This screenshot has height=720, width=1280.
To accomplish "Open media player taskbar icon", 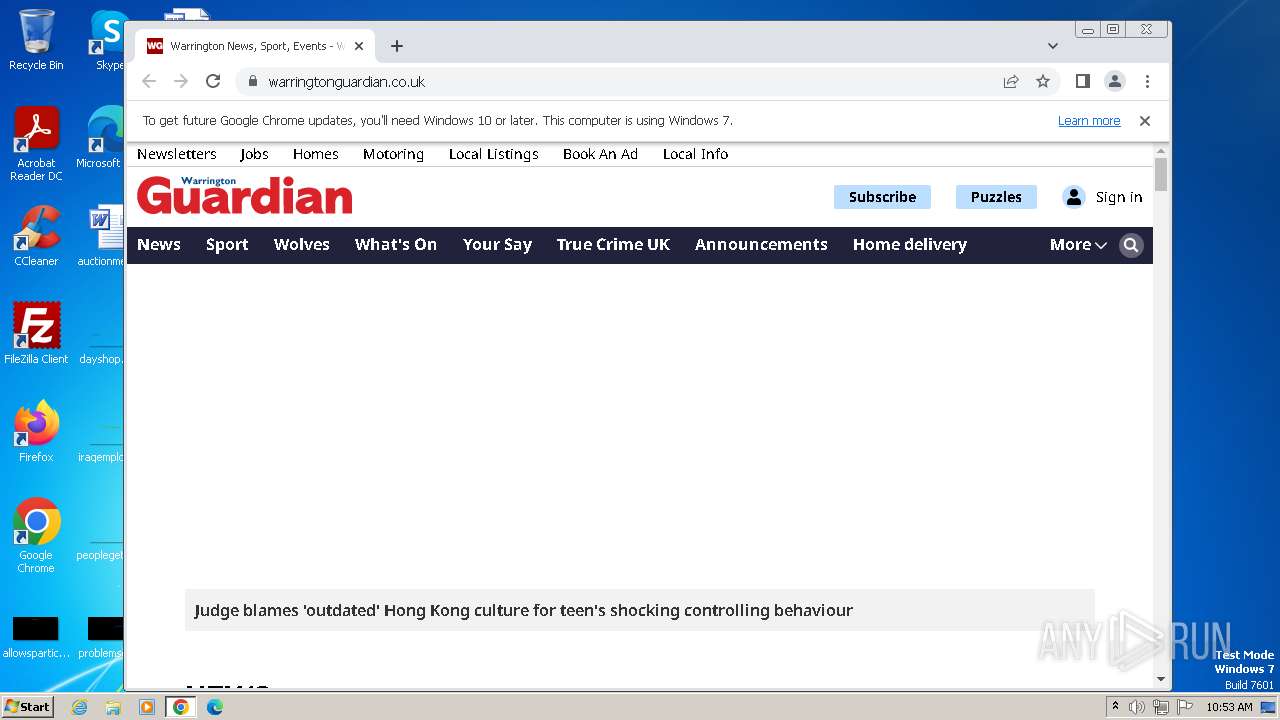I will point(147,707).
